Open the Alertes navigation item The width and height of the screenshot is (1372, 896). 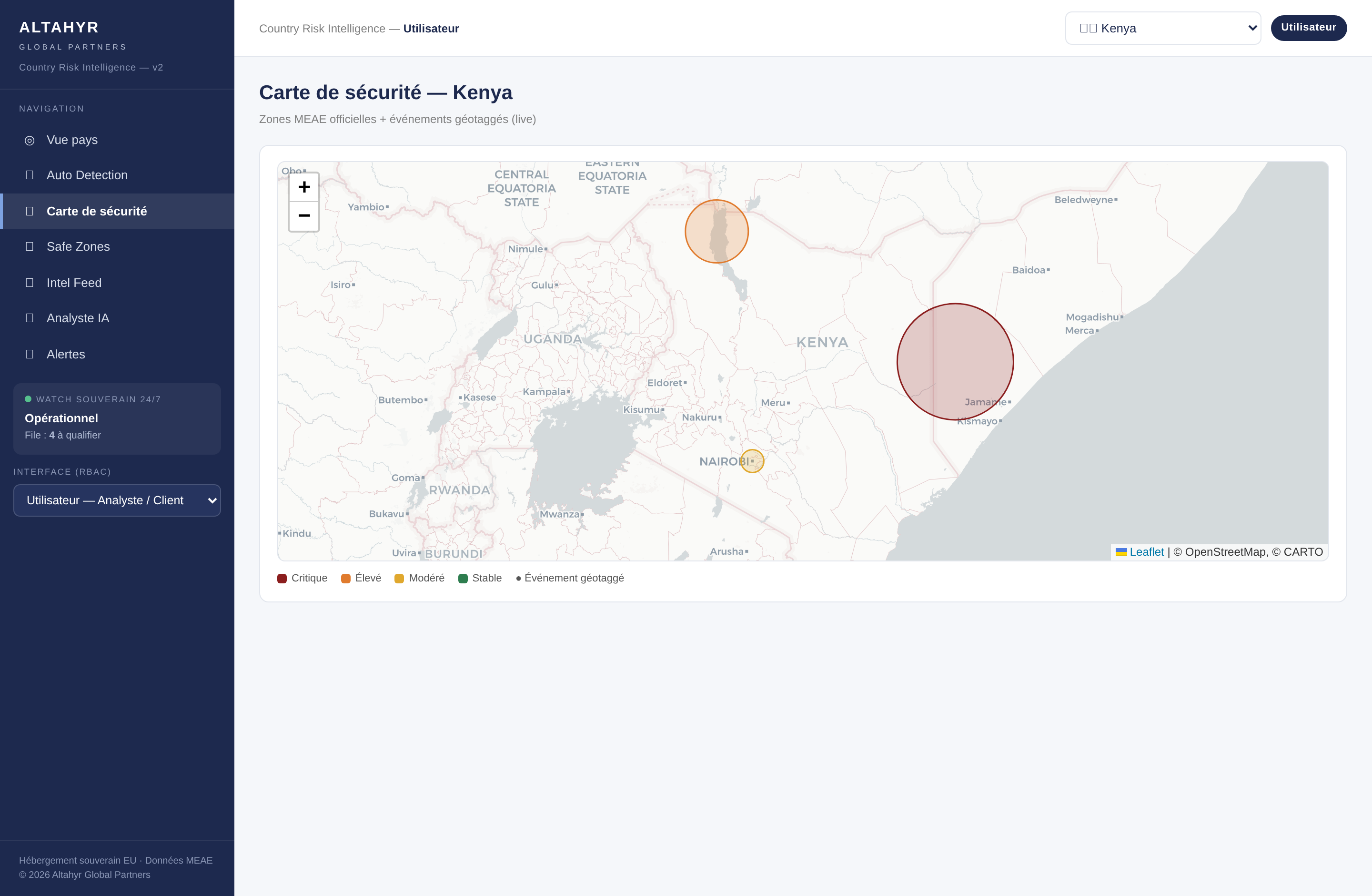coord(117,354)
